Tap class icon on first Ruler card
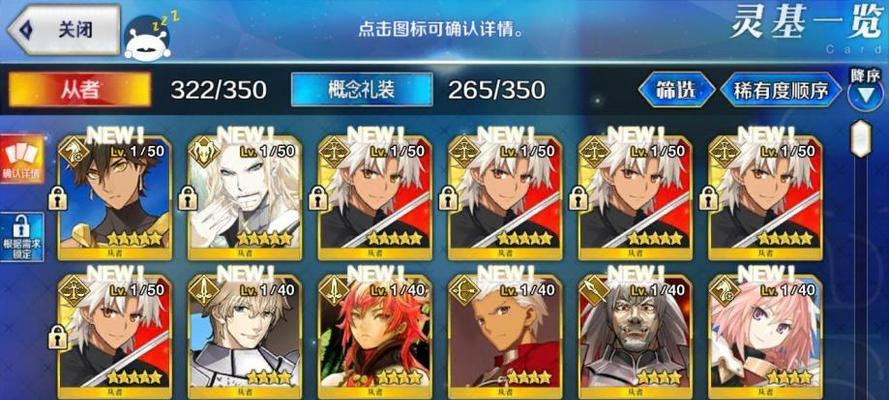The height and width of the screenshot is (400, 889). coord(335,152)
